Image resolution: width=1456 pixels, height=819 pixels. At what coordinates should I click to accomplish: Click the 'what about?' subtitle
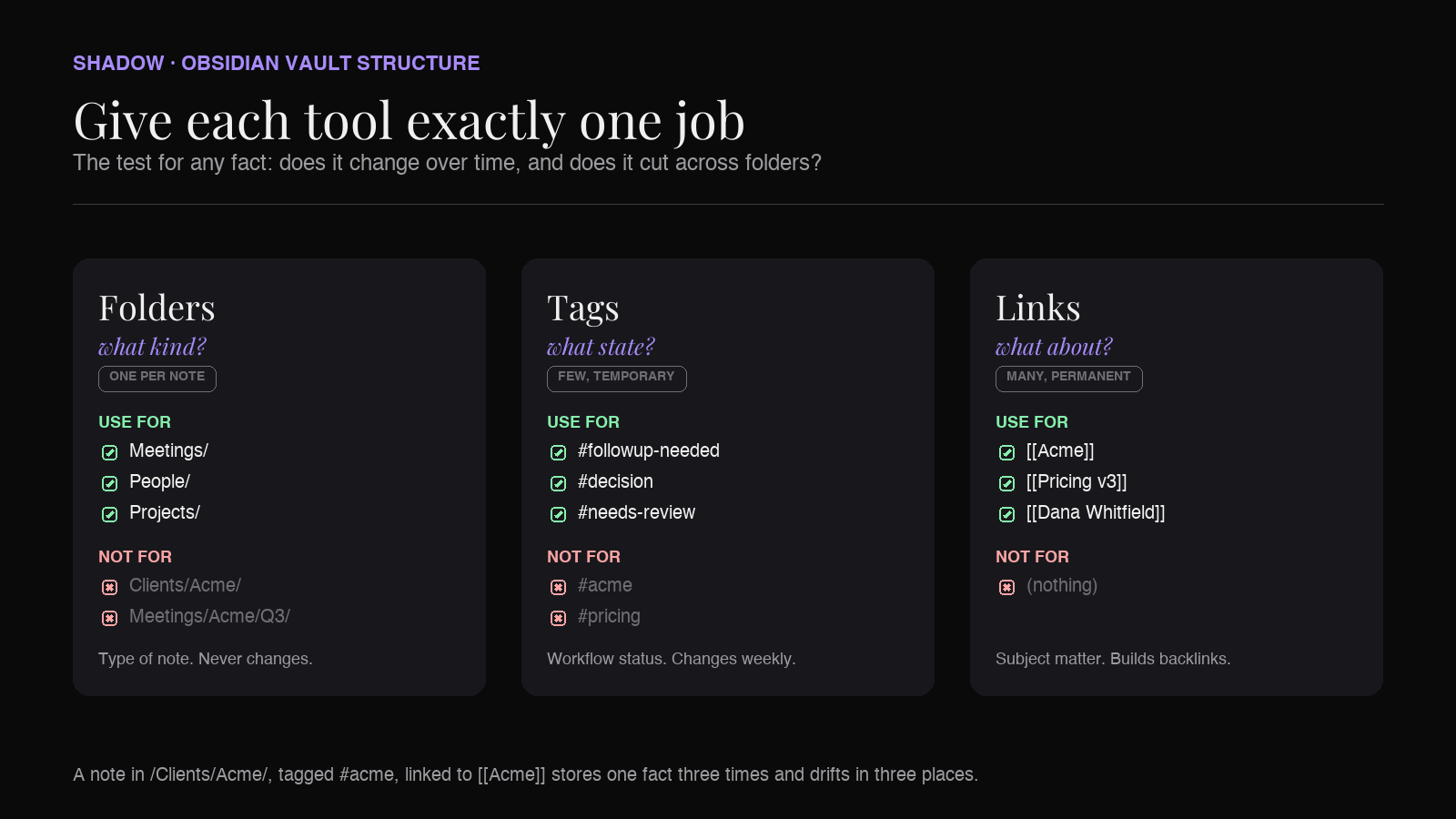(x=1055, y=347)
